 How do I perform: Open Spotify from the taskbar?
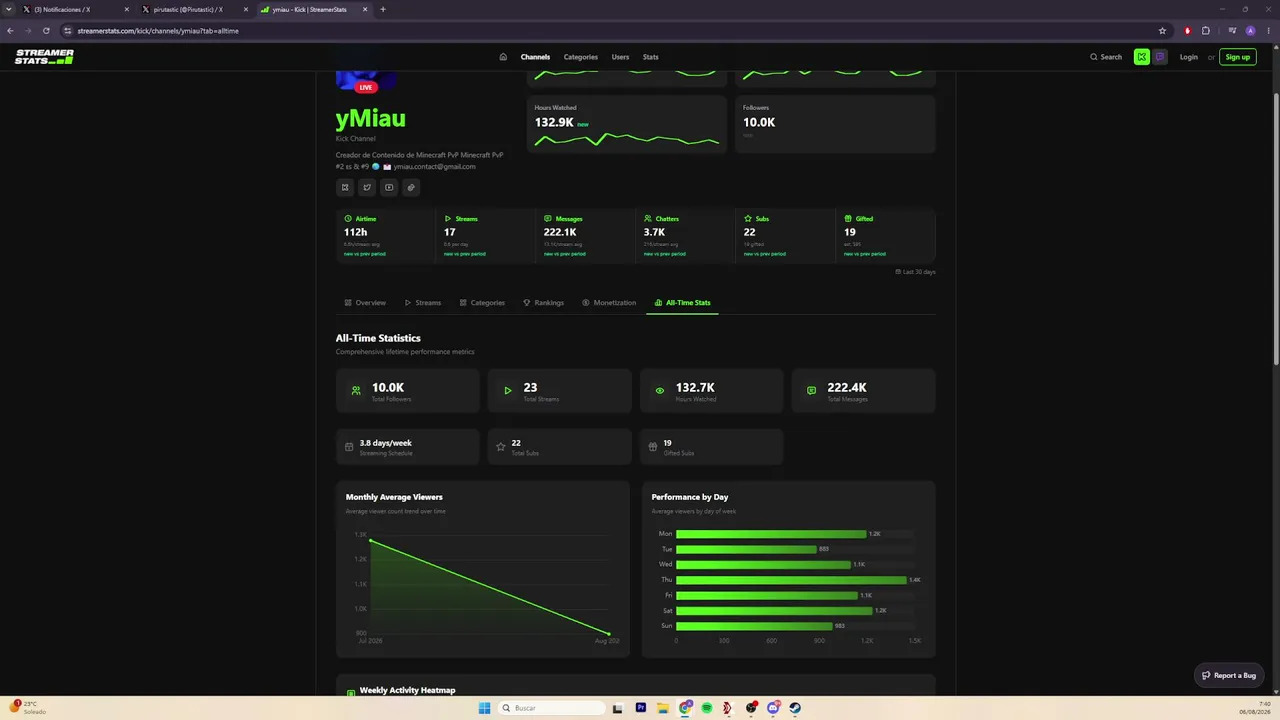[707, 708]
